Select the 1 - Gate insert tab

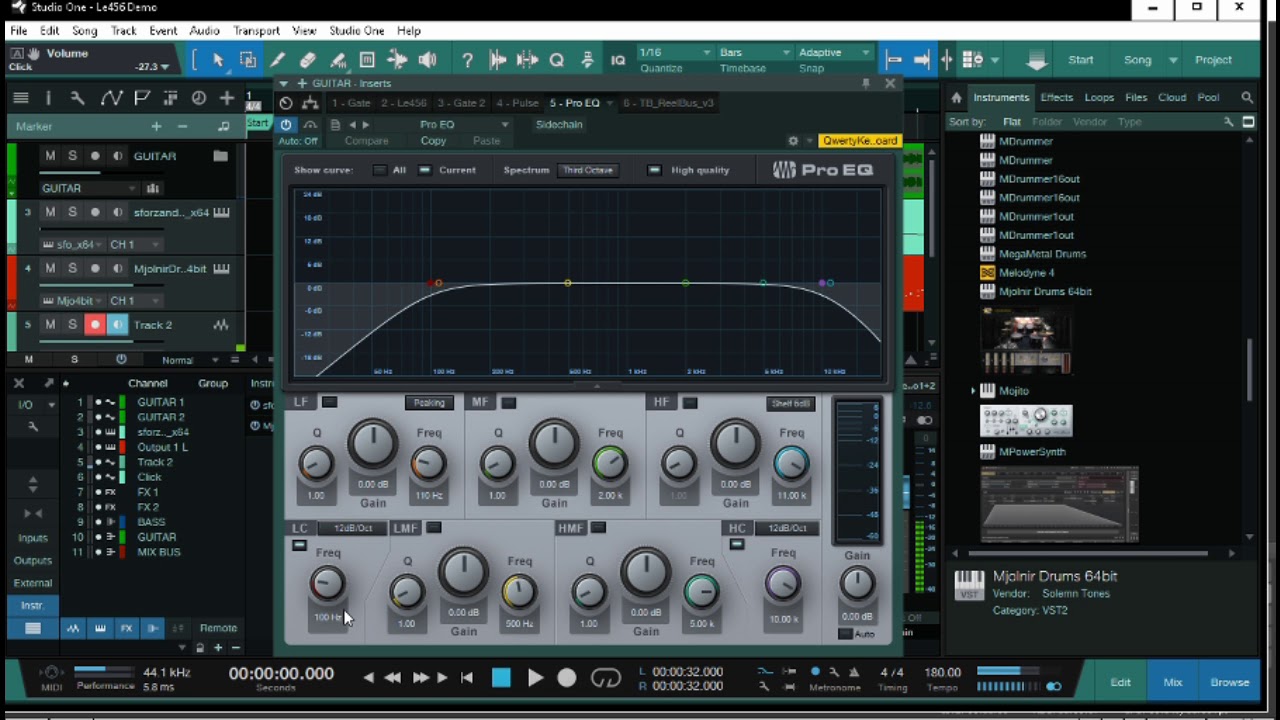tap(352, 103)
